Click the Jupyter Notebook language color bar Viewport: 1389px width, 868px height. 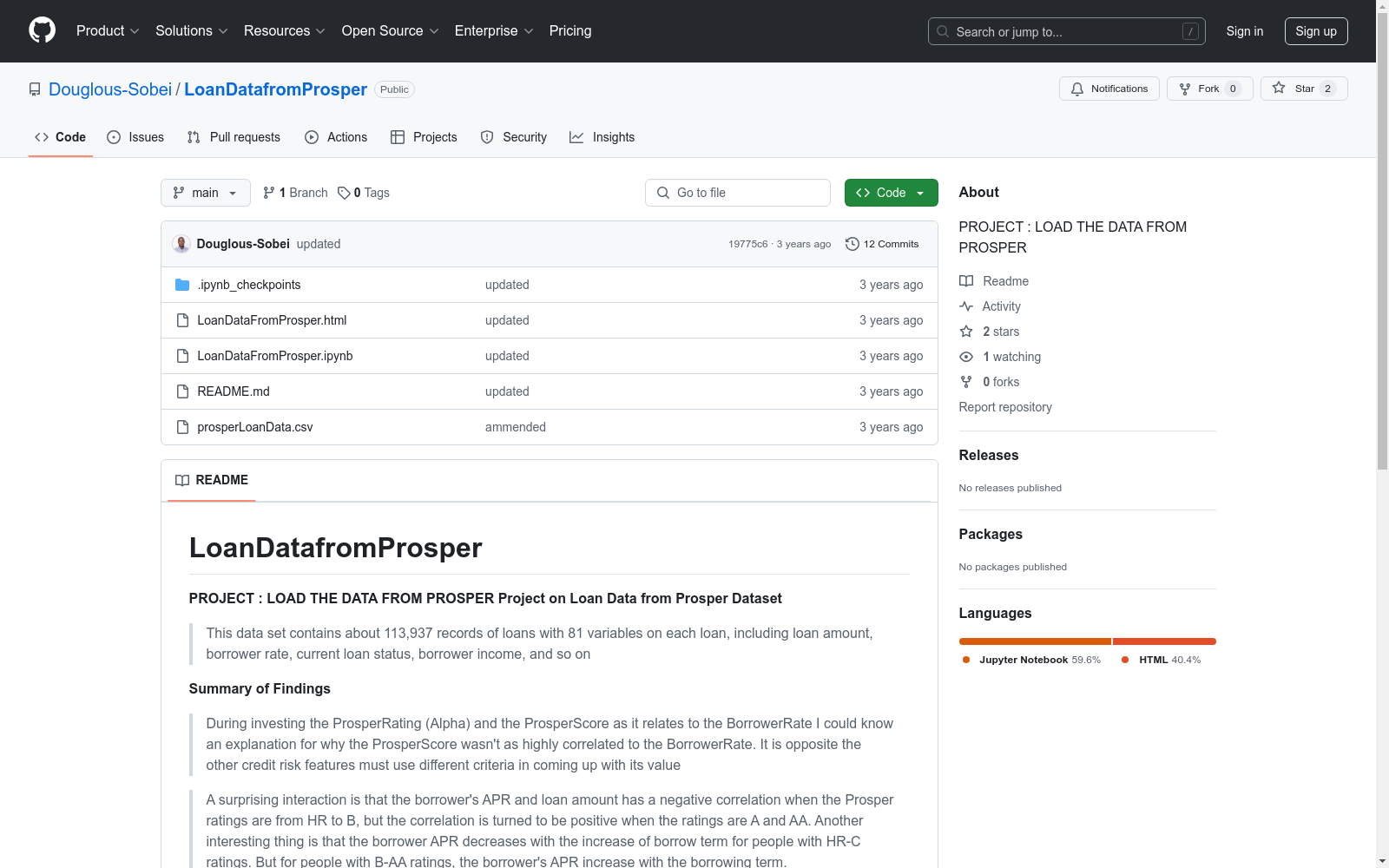(x=1033, y=641)
